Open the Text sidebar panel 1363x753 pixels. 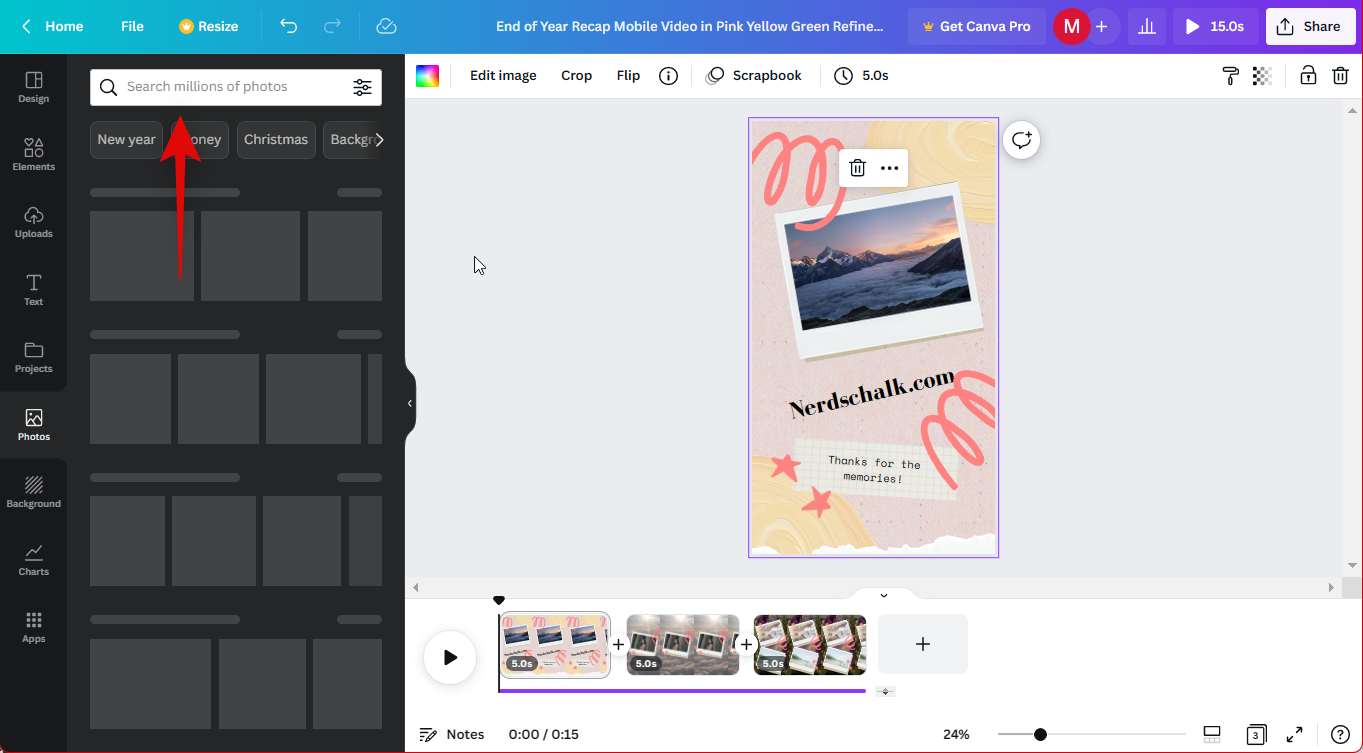pos(33,290)
